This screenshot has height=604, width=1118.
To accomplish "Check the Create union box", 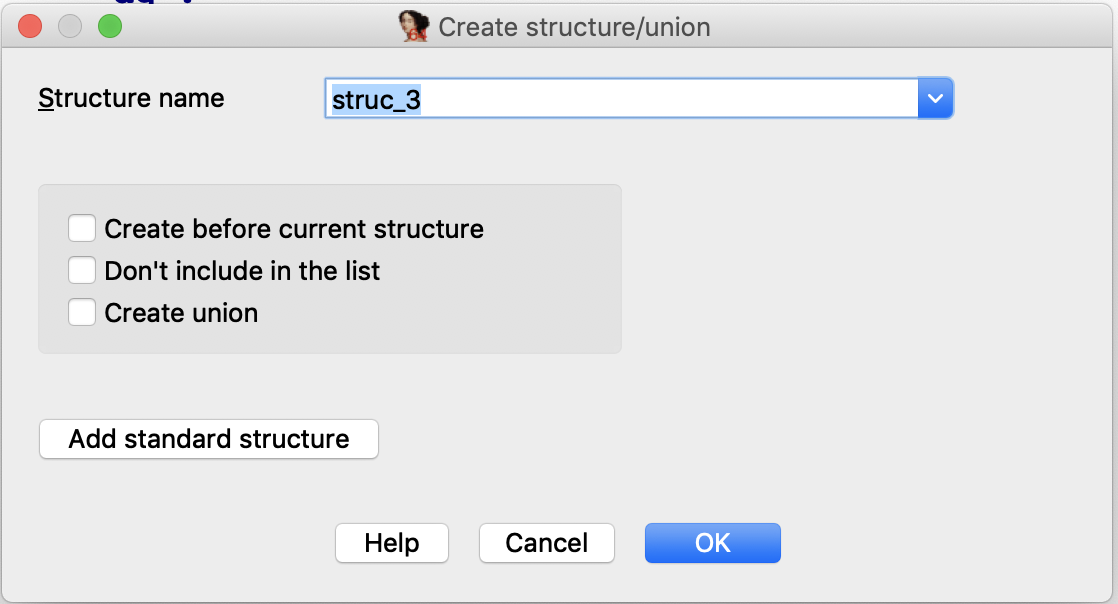I will (x=82, y=312).
